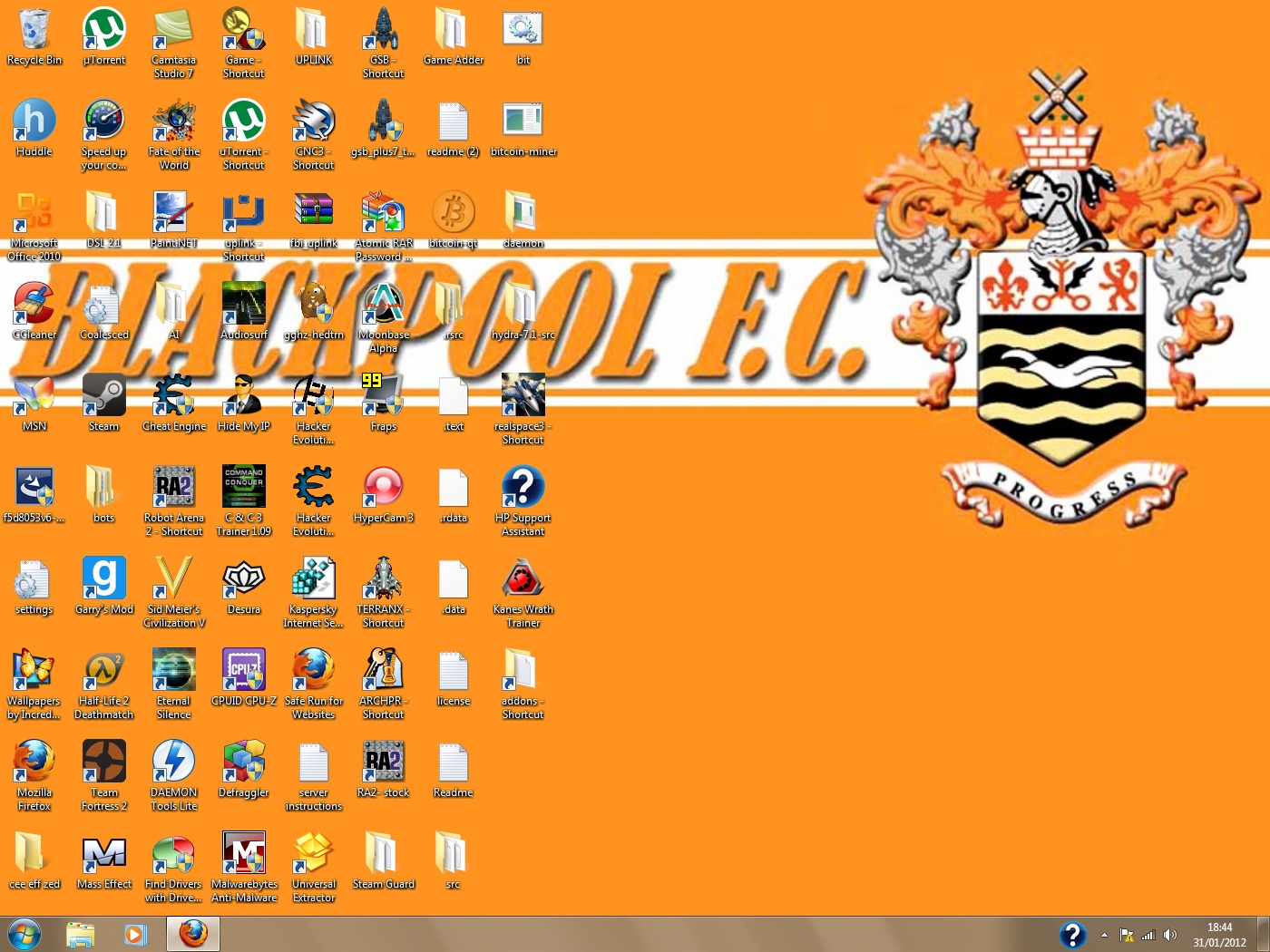Select the license file icon
This screenshot has height=952, width=1270.
[x=454, y=678]
